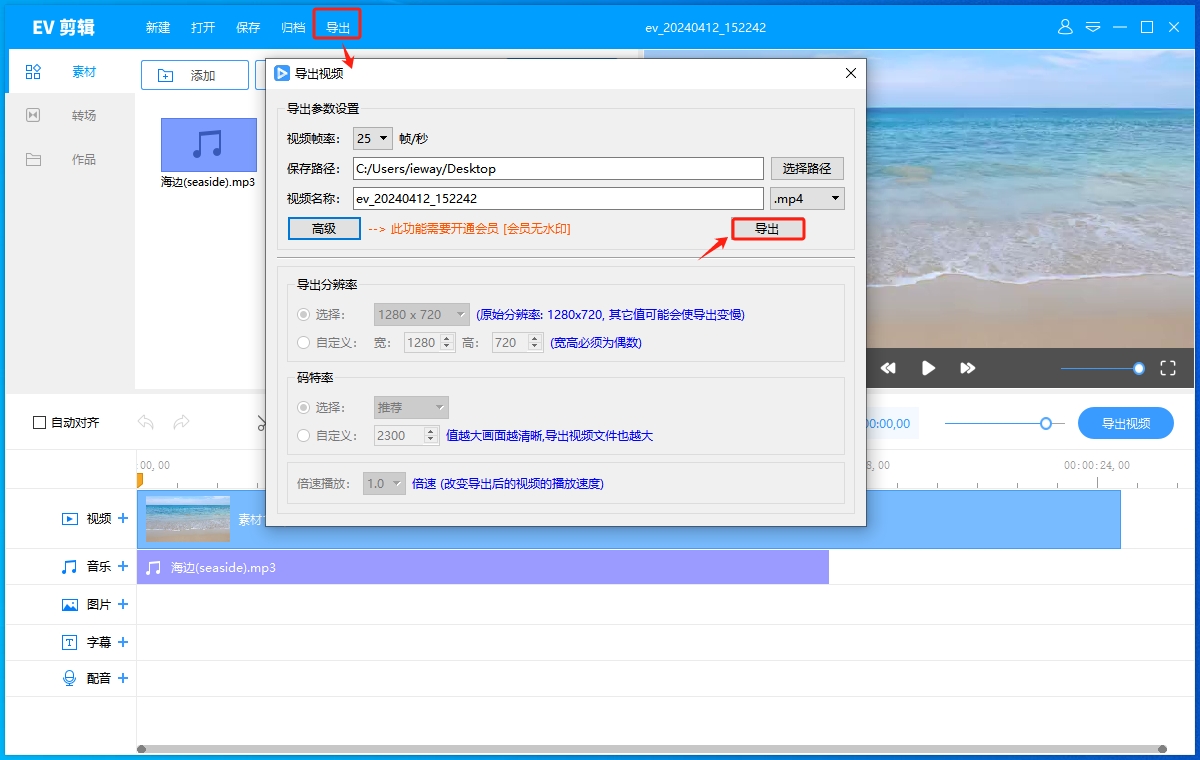This screenshot has width=1200, height=760.
Task: Open the user account icon
Action: (x=1065, y=27)
